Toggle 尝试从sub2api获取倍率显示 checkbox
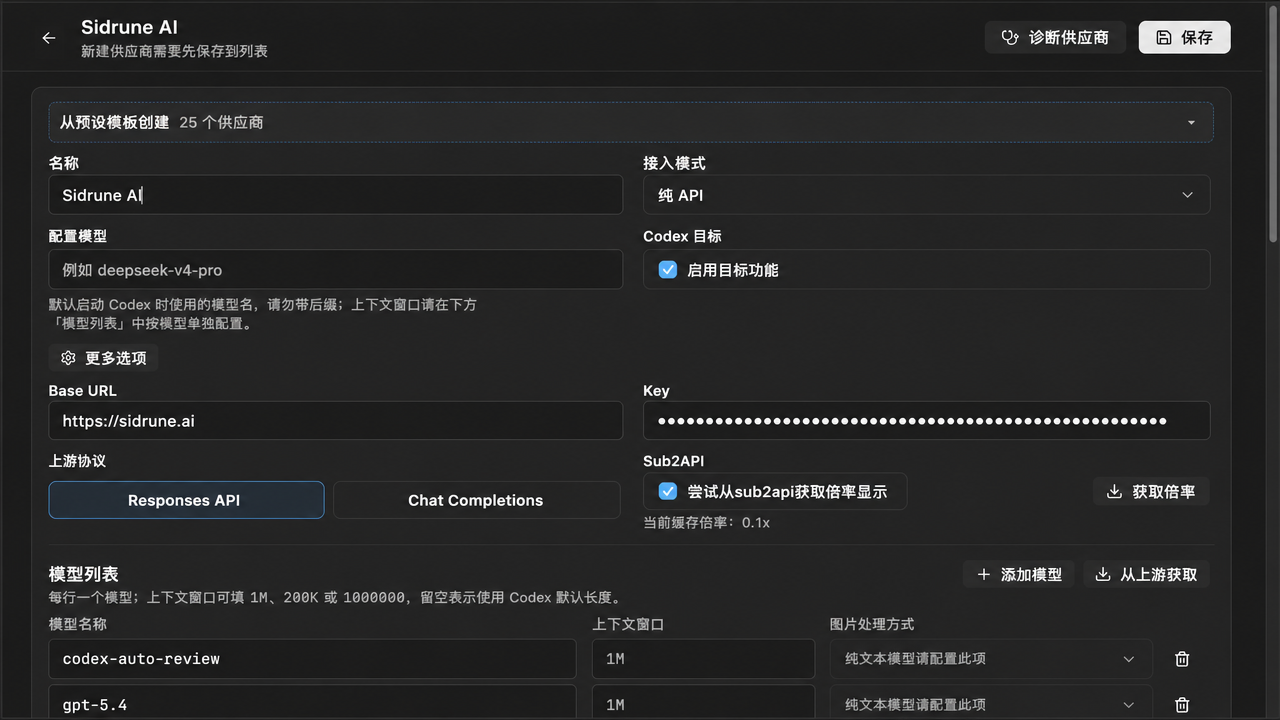The height and width of the screenshot is (720, 1280). pyautogui.click(x=668, y=492)
